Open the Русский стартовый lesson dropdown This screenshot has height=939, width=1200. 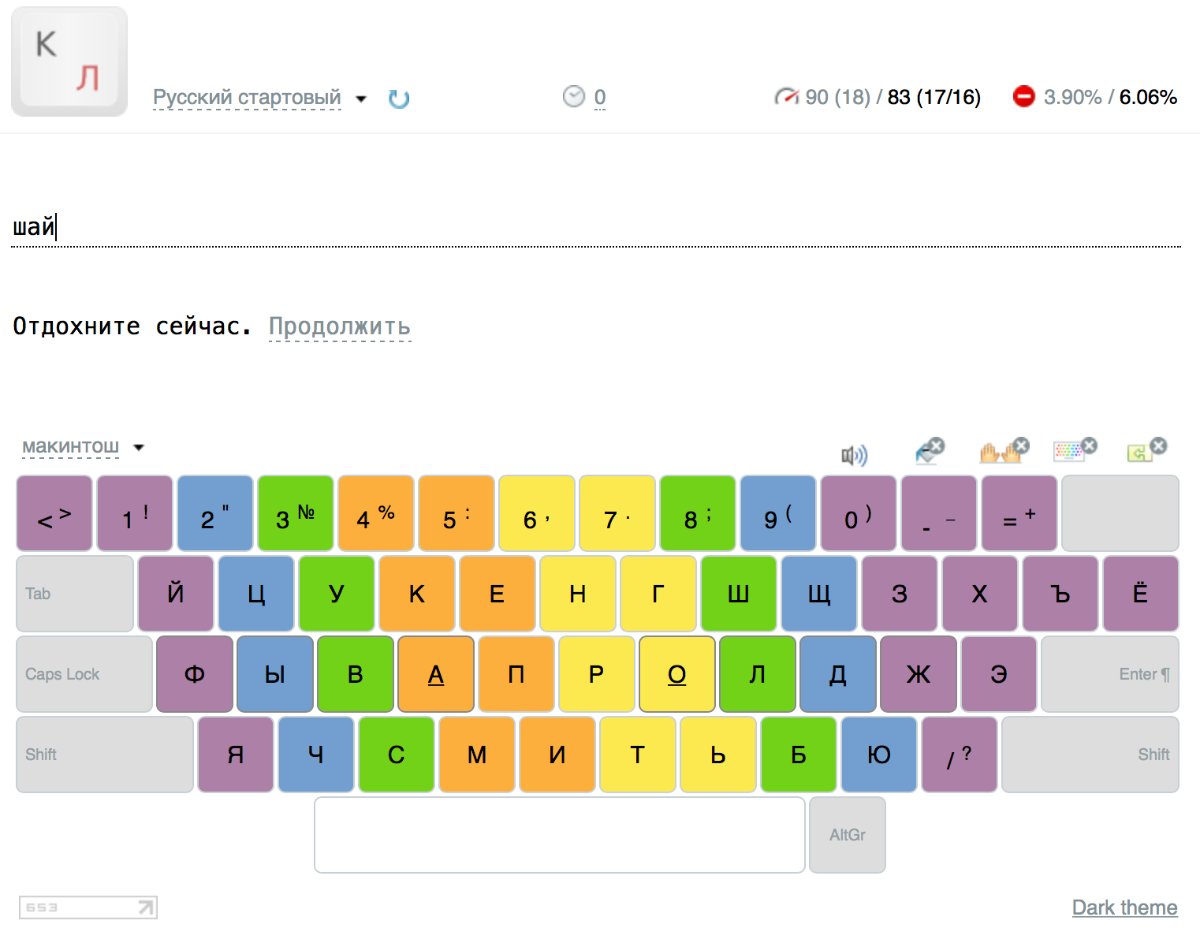point(260,98)
